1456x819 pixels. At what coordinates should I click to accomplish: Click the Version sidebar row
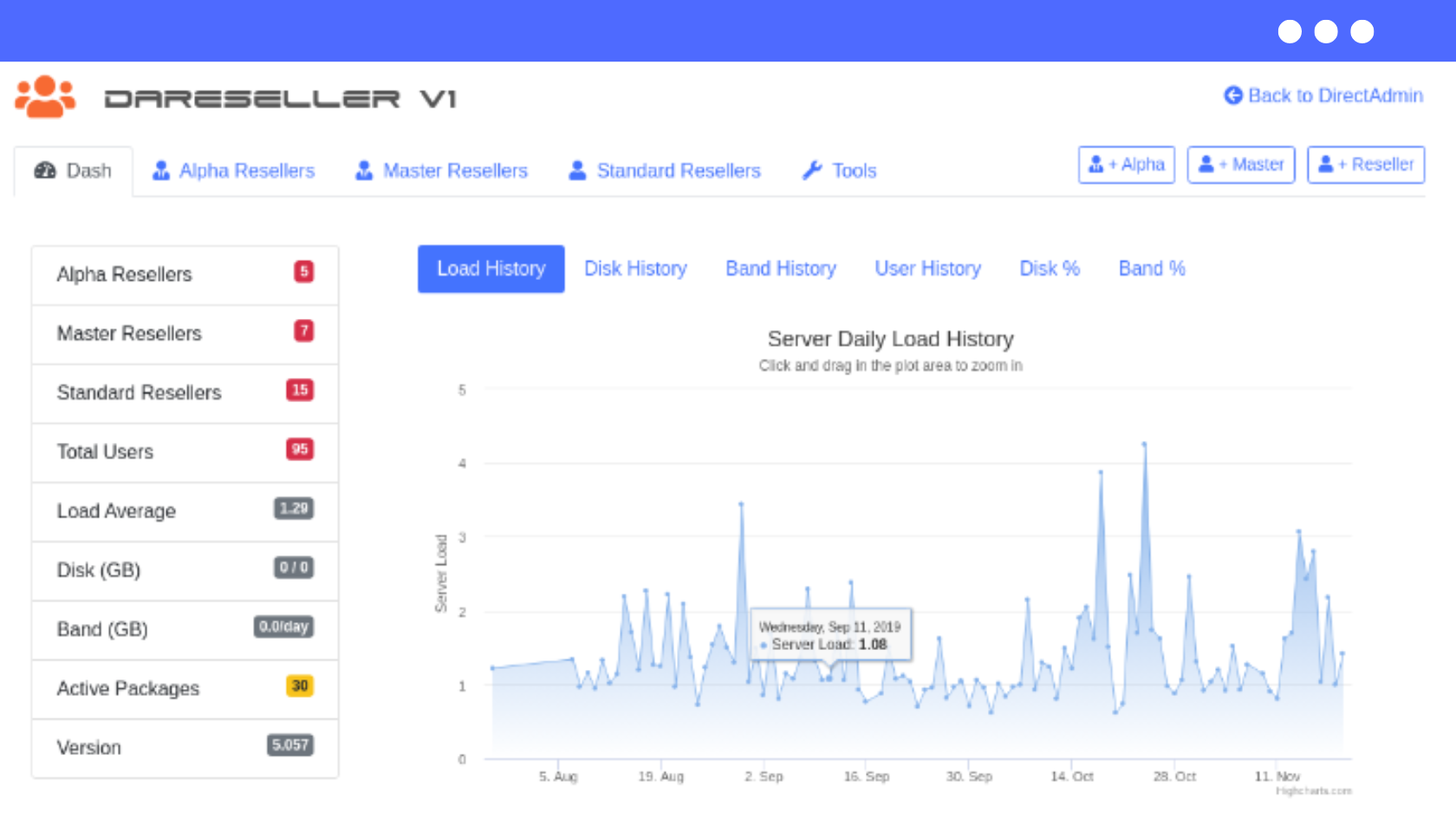tap(185, 748)
